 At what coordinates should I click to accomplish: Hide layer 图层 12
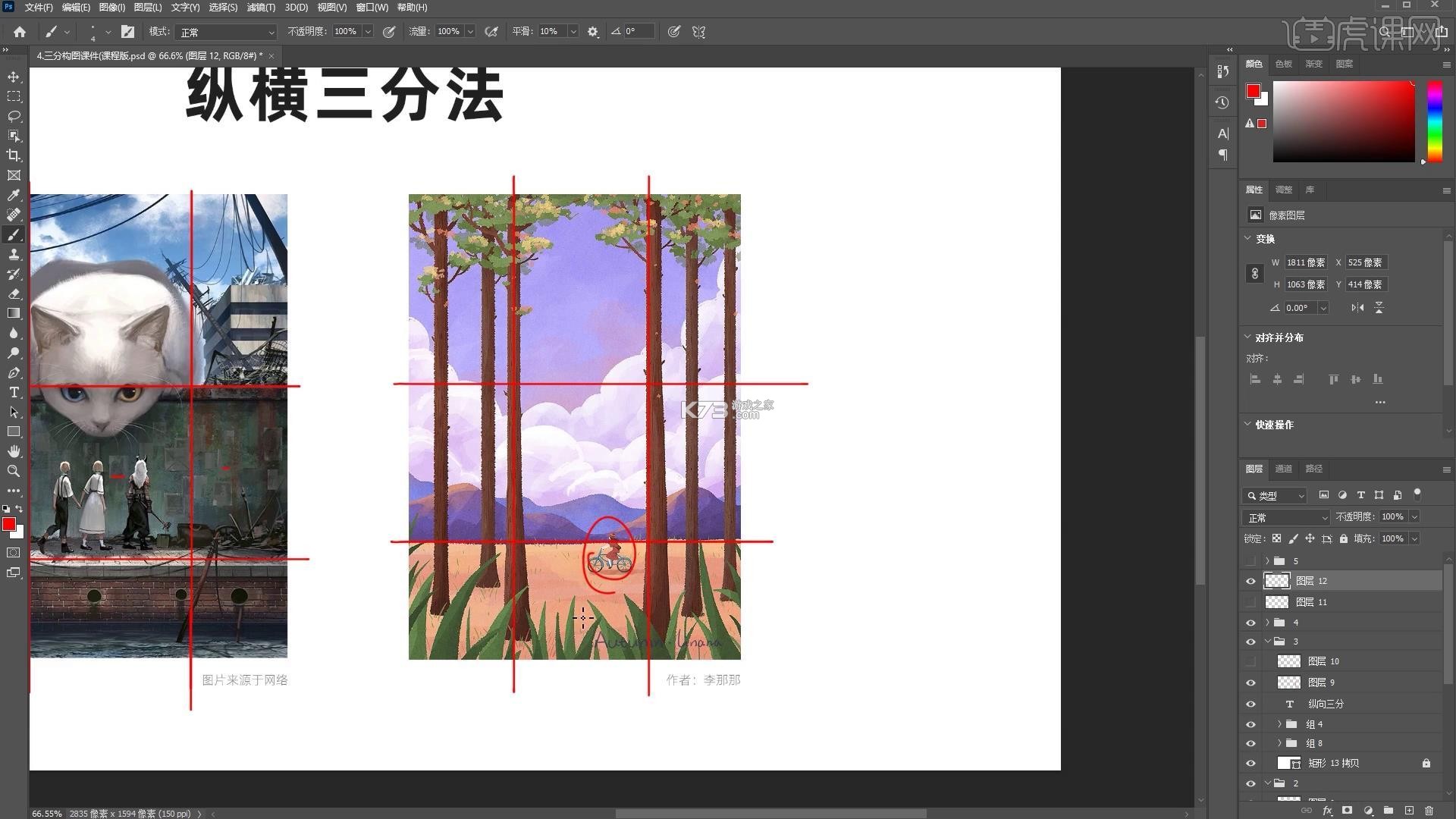(x=1250, y=581)
